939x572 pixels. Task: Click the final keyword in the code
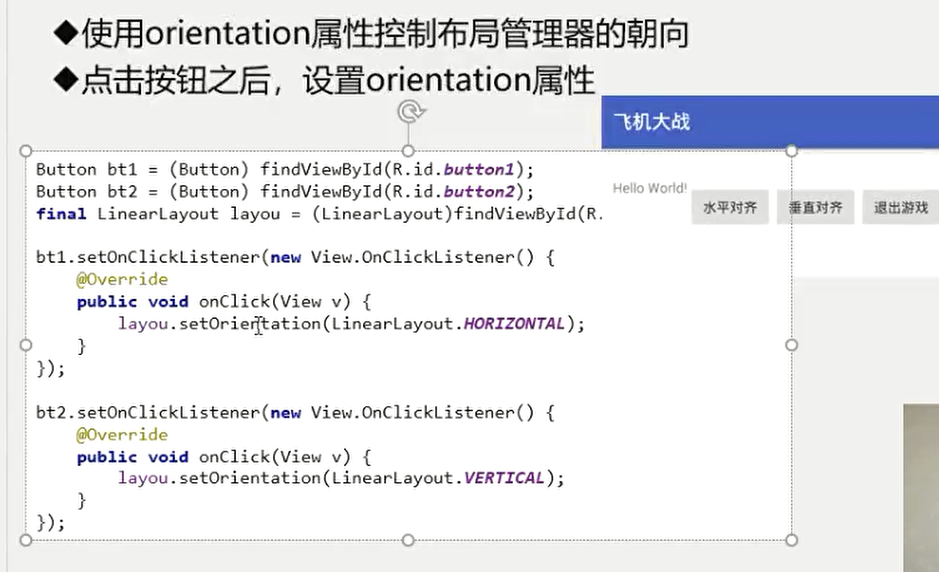(61, 214)
